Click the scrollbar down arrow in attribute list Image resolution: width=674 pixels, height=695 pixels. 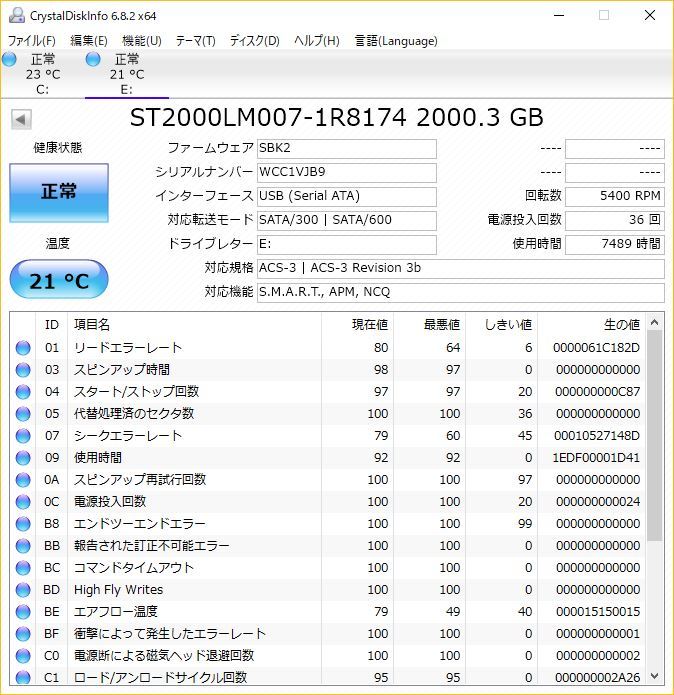coord(655,676)
